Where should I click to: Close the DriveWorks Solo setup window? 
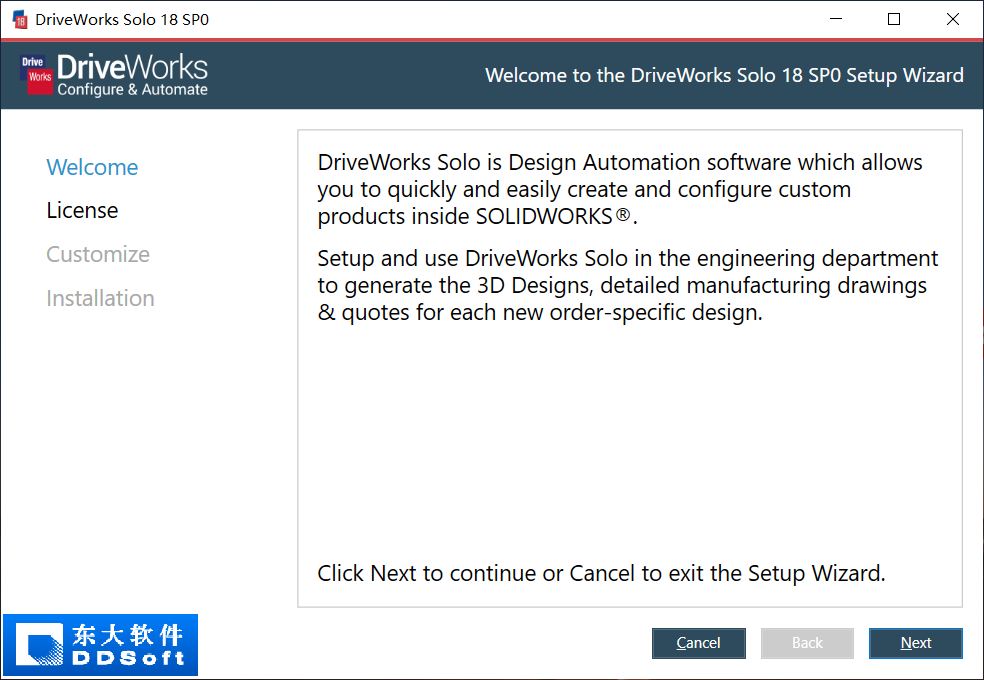tap(953, 19)
